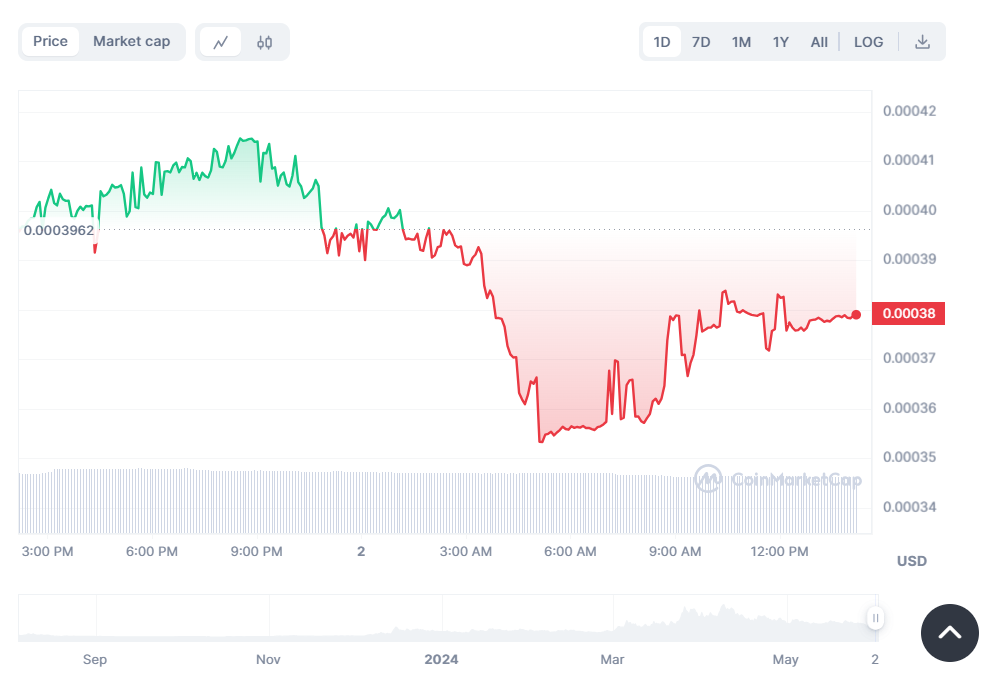Click the 2024 label on the range navigator
Image resolution: width=996 pixels, height=684 pixels.
441,659
